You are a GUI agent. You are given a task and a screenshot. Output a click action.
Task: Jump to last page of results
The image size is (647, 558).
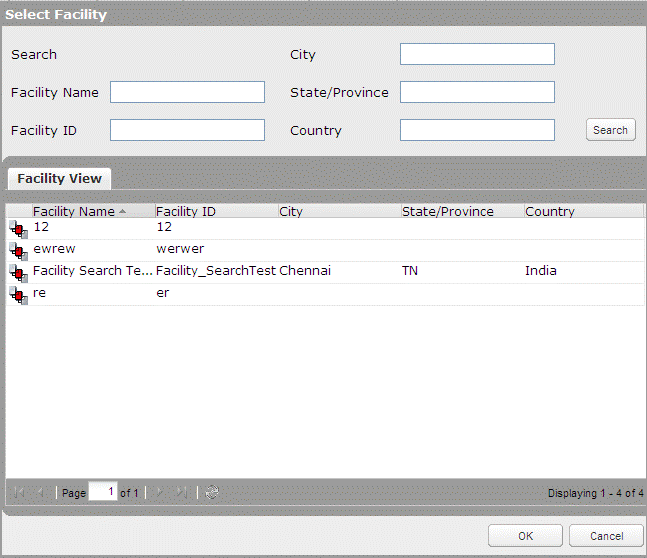pos(181,493)
